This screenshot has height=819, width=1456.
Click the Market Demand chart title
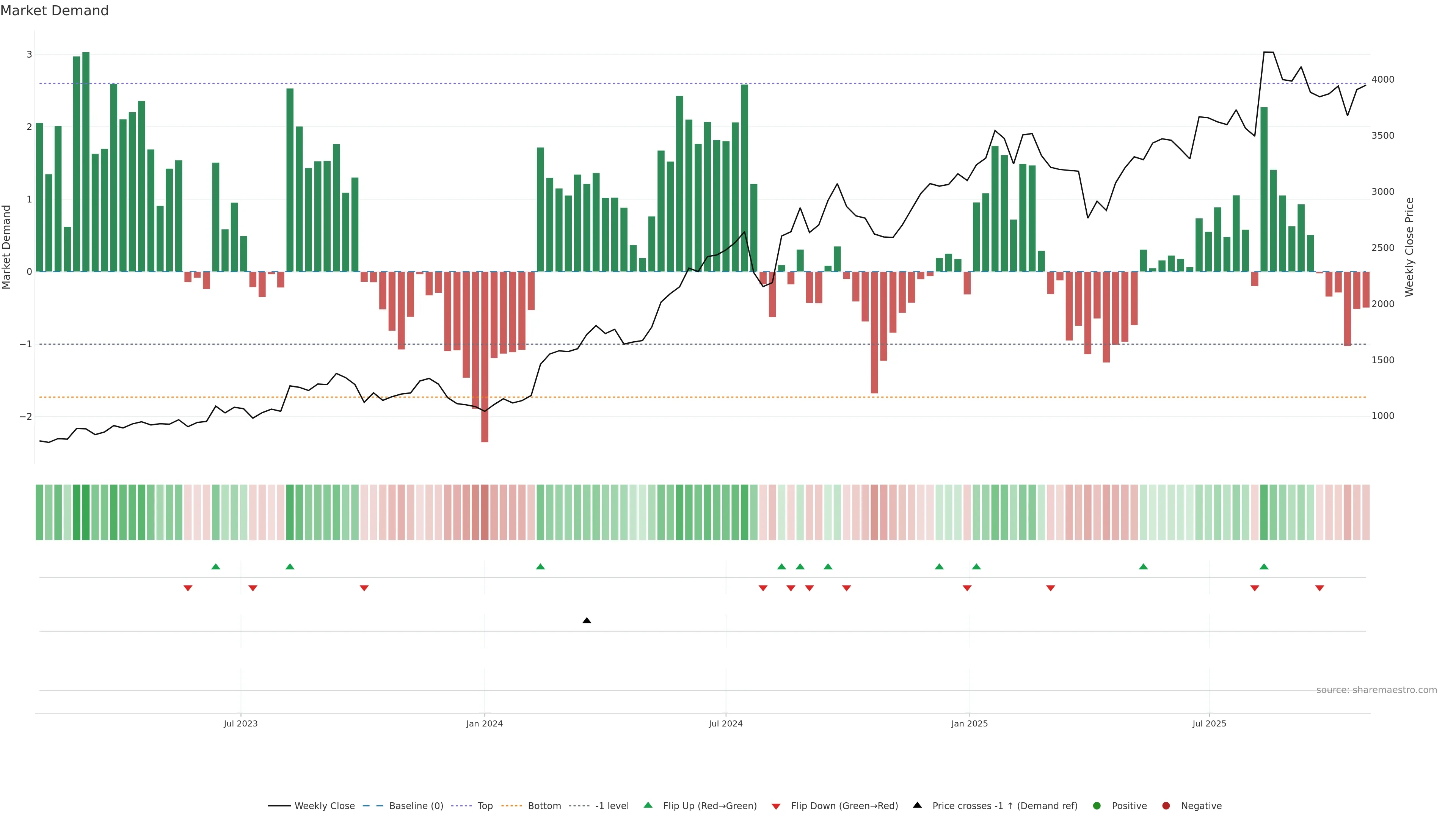click(x=54, y=11)
